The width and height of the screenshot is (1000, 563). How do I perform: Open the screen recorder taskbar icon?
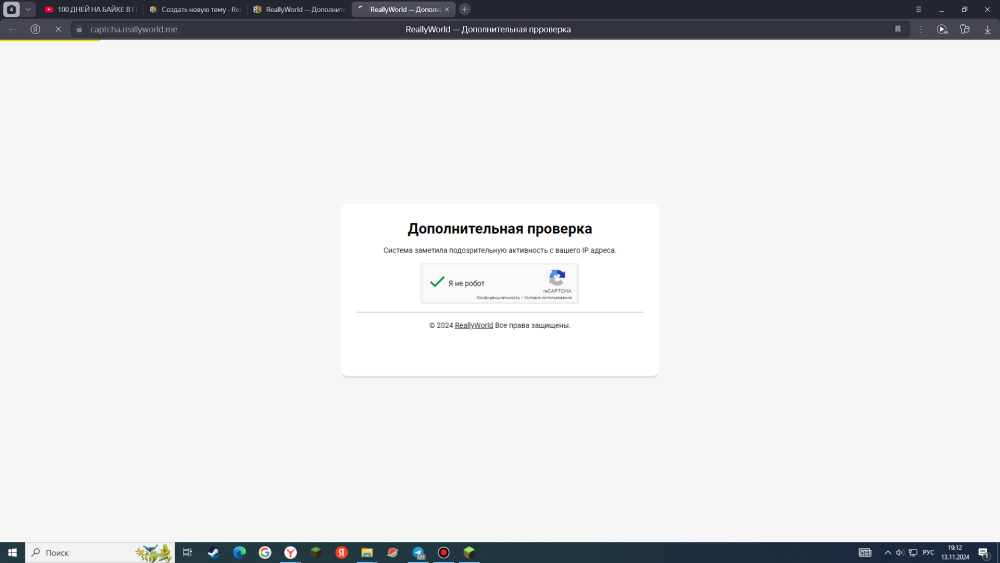pos(444,553)
